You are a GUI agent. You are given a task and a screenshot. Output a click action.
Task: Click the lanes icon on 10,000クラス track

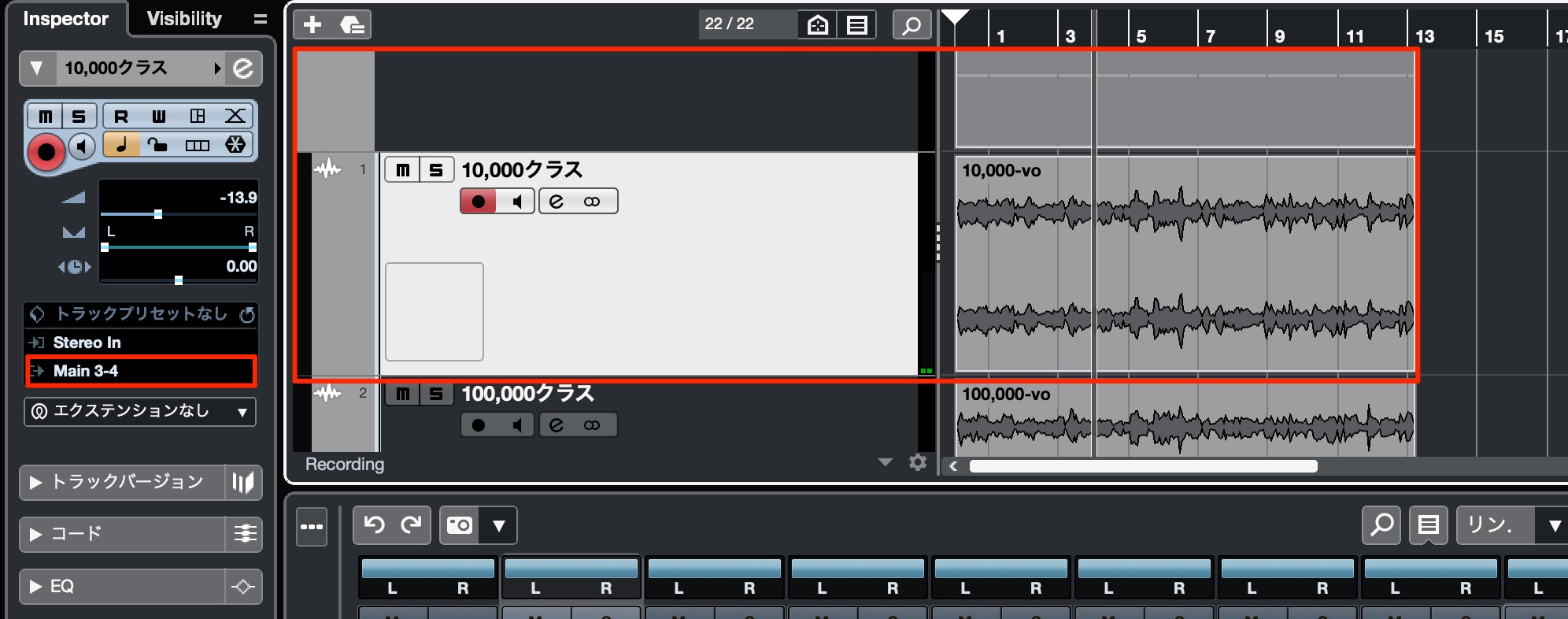click(x=593, y=202)
